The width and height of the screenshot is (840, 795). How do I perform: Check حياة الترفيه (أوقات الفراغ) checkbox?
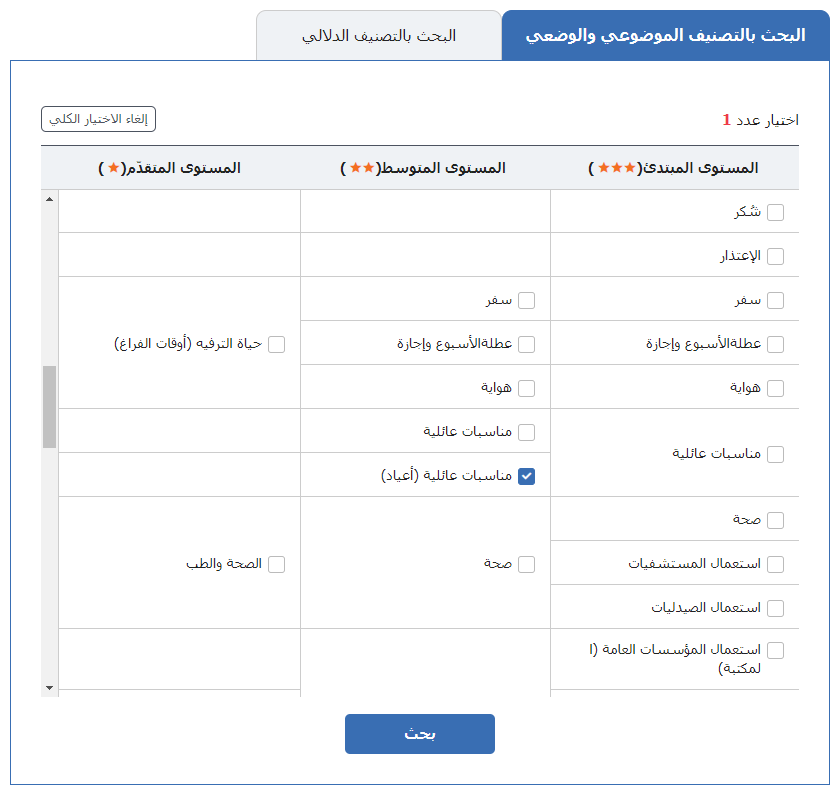pos(276,344)
